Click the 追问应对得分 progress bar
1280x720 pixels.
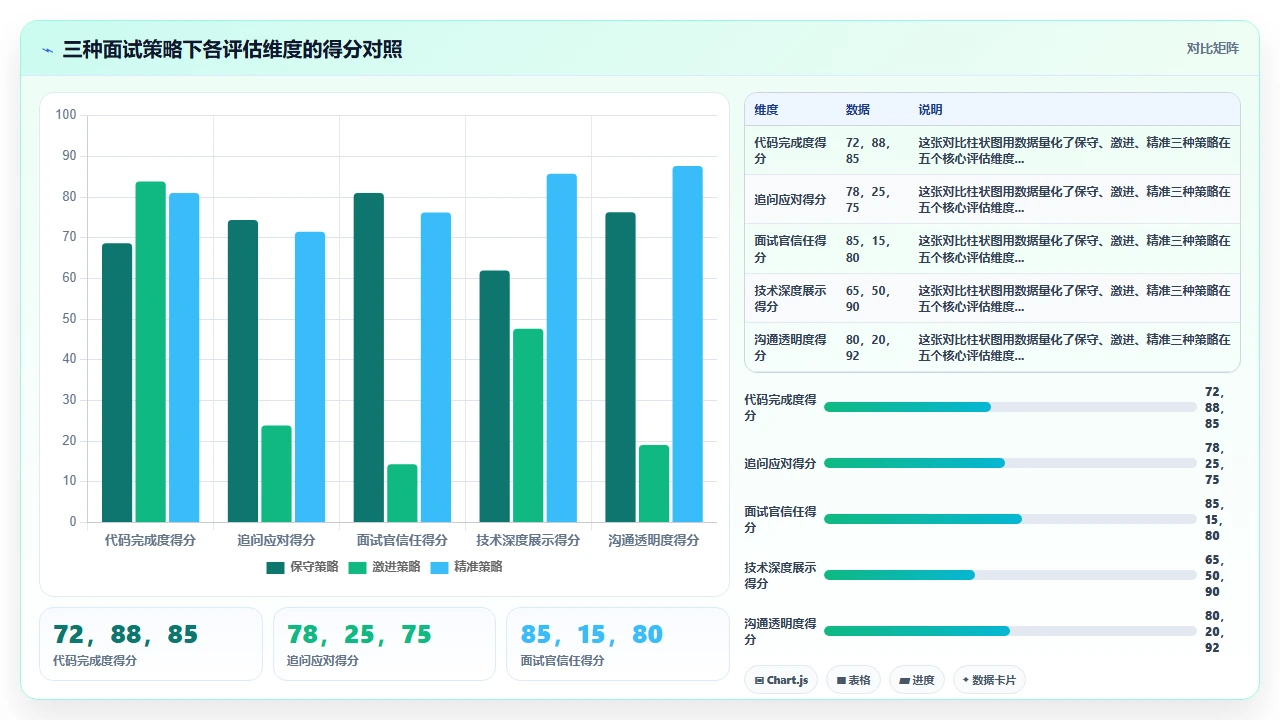[1010, 463]
